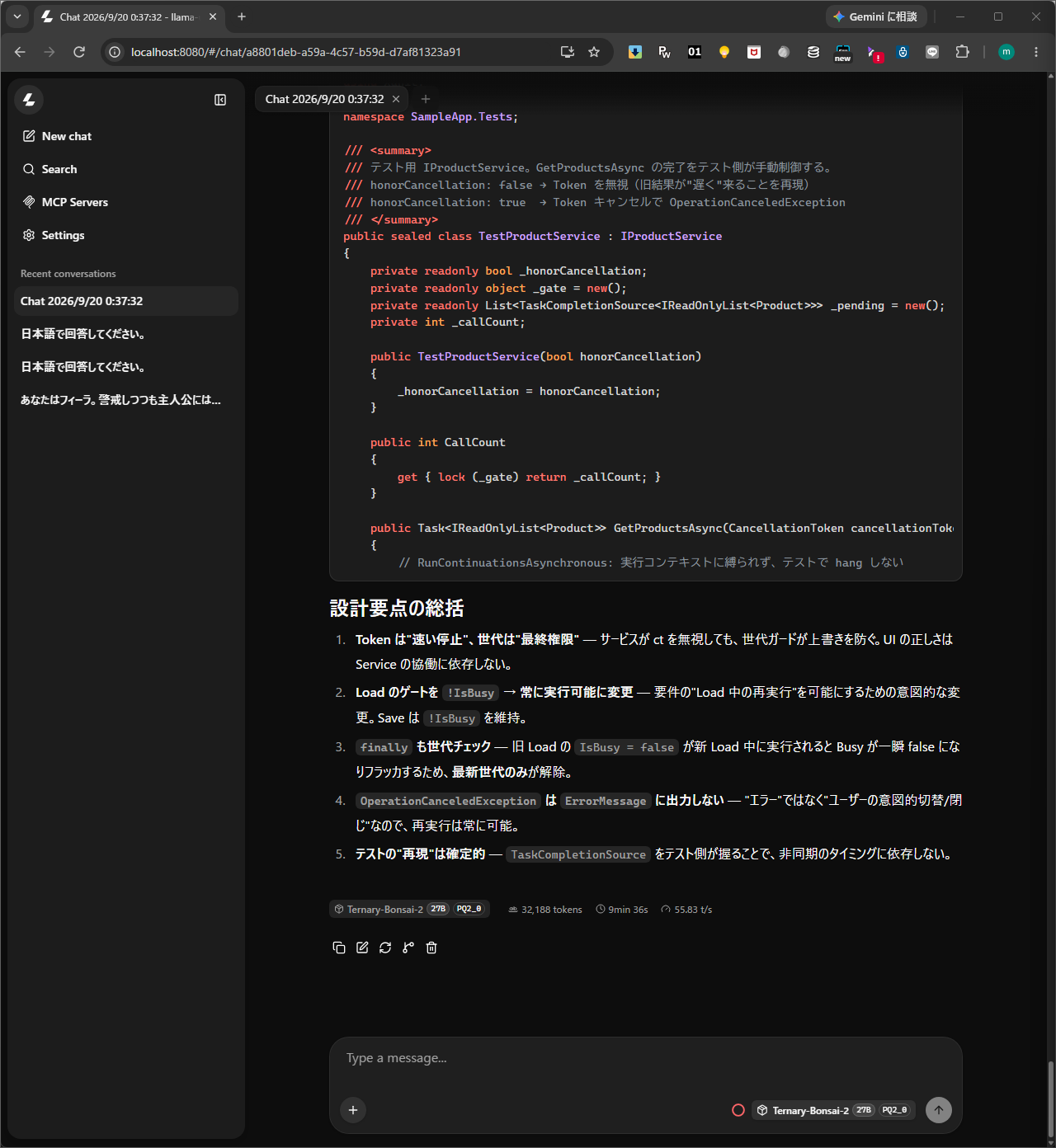
Task: Start a New chat
Action: pos(126,136)
